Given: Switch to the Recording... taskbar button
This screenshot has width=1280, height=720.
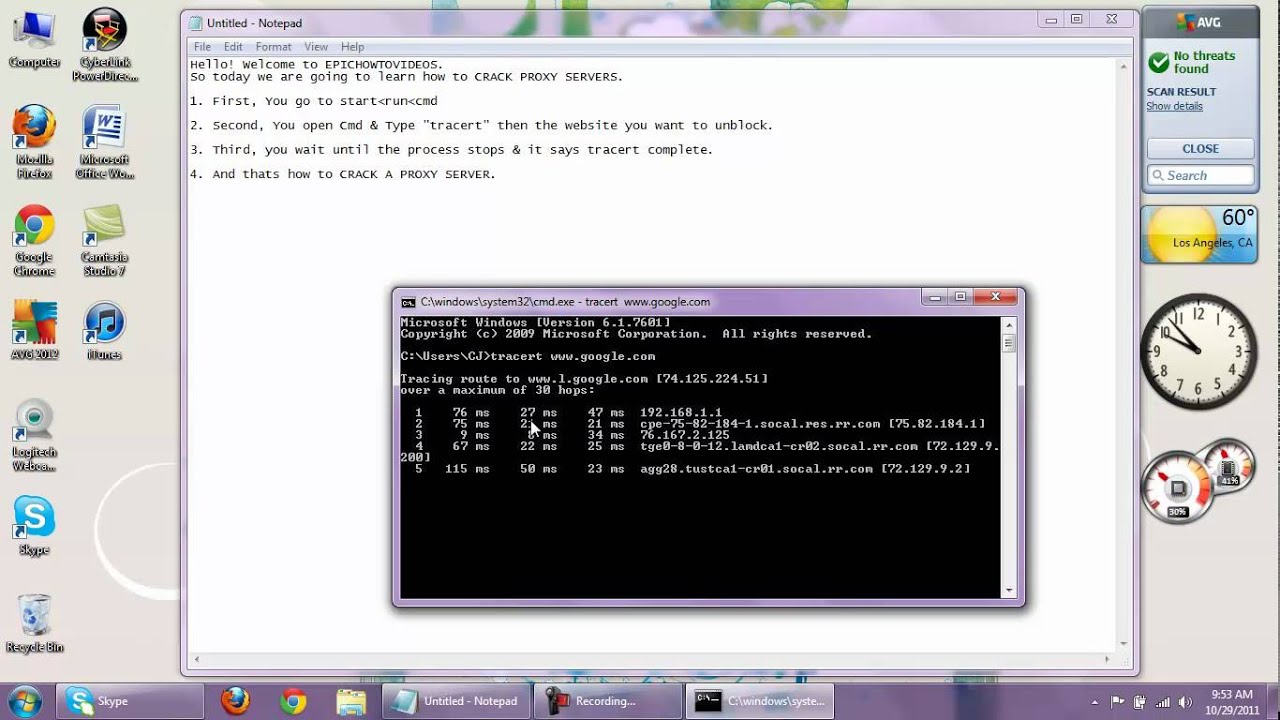Looking at the screenshot, I should pos(608,701).
